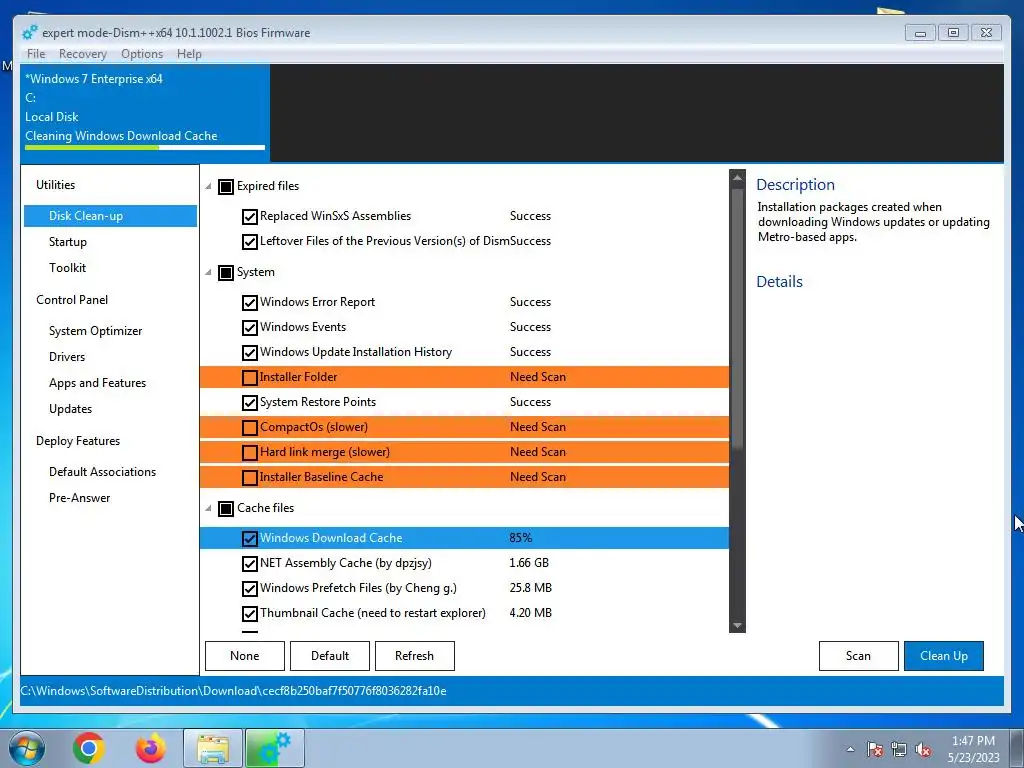Screen dimensions: 1024x768
Task: Enable CompactOs (slower) checkbox
Action: point(249,428)
